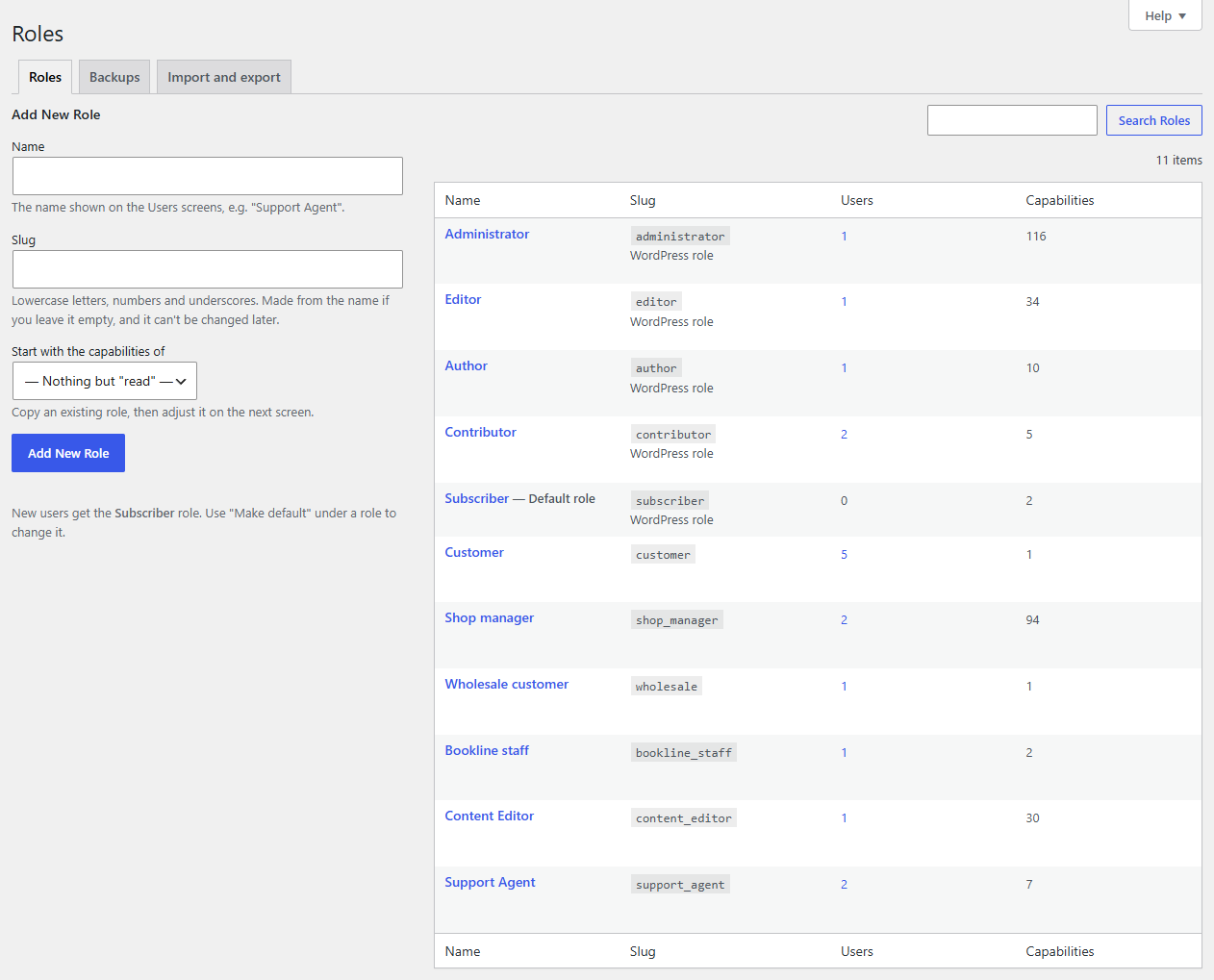Click the top Capabilities column header
Screen dimensions: 1214x980
pos(1059,200)
